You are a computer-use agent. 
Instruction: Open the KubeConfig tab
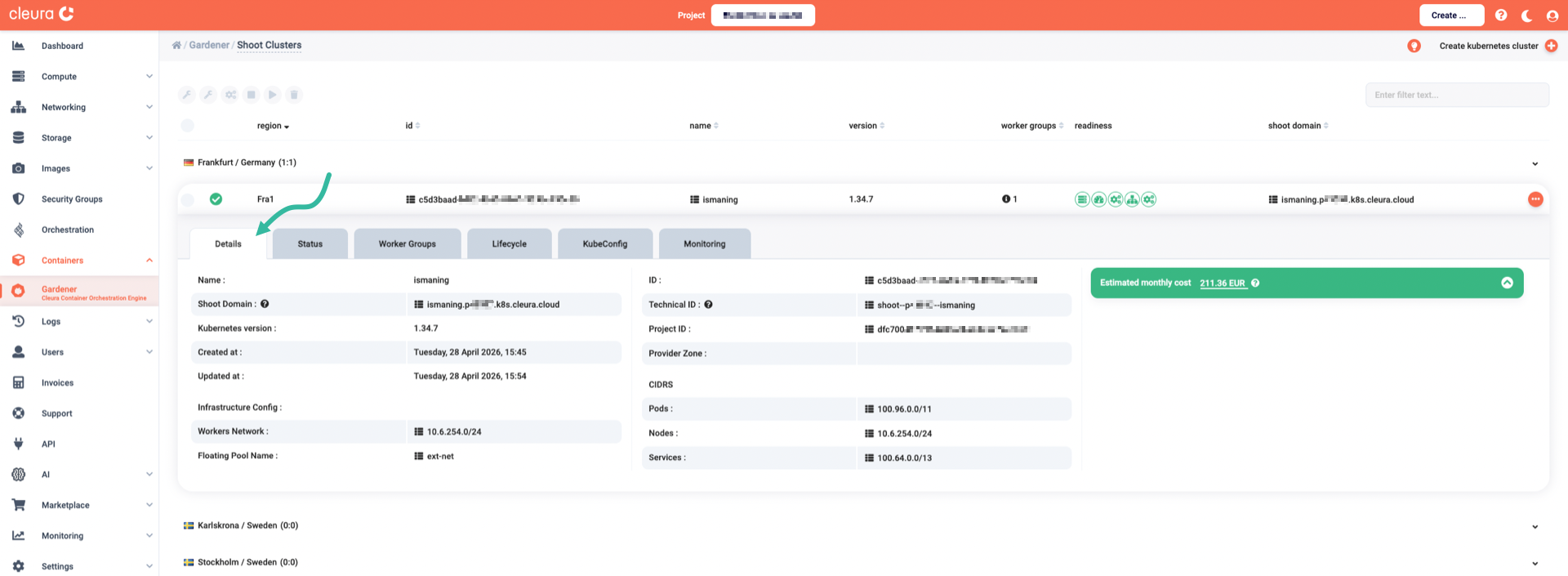605,243
